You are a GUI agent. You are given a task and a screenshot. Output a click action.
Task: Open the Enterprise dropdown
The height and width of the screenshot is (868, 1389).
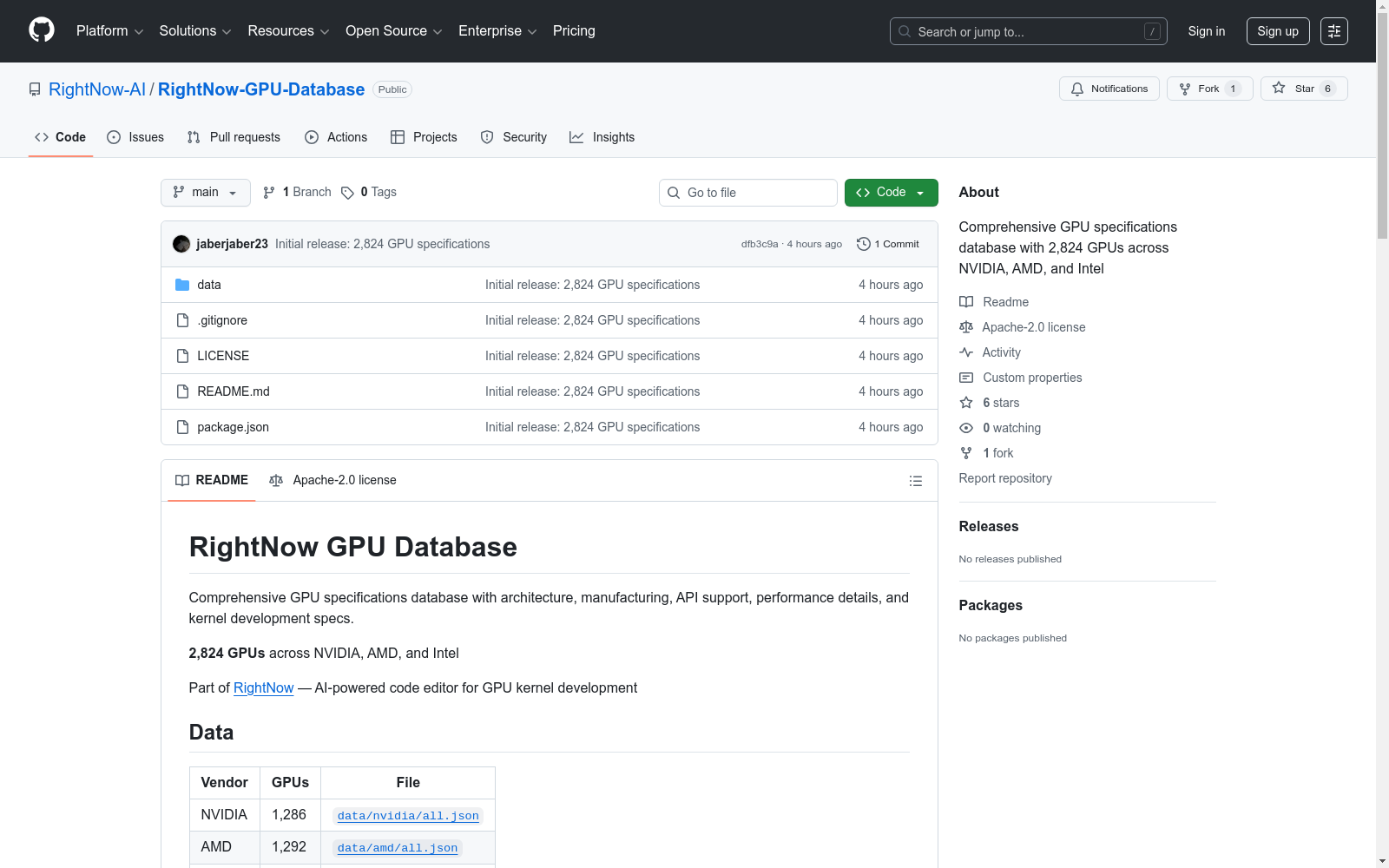point(497,31)
